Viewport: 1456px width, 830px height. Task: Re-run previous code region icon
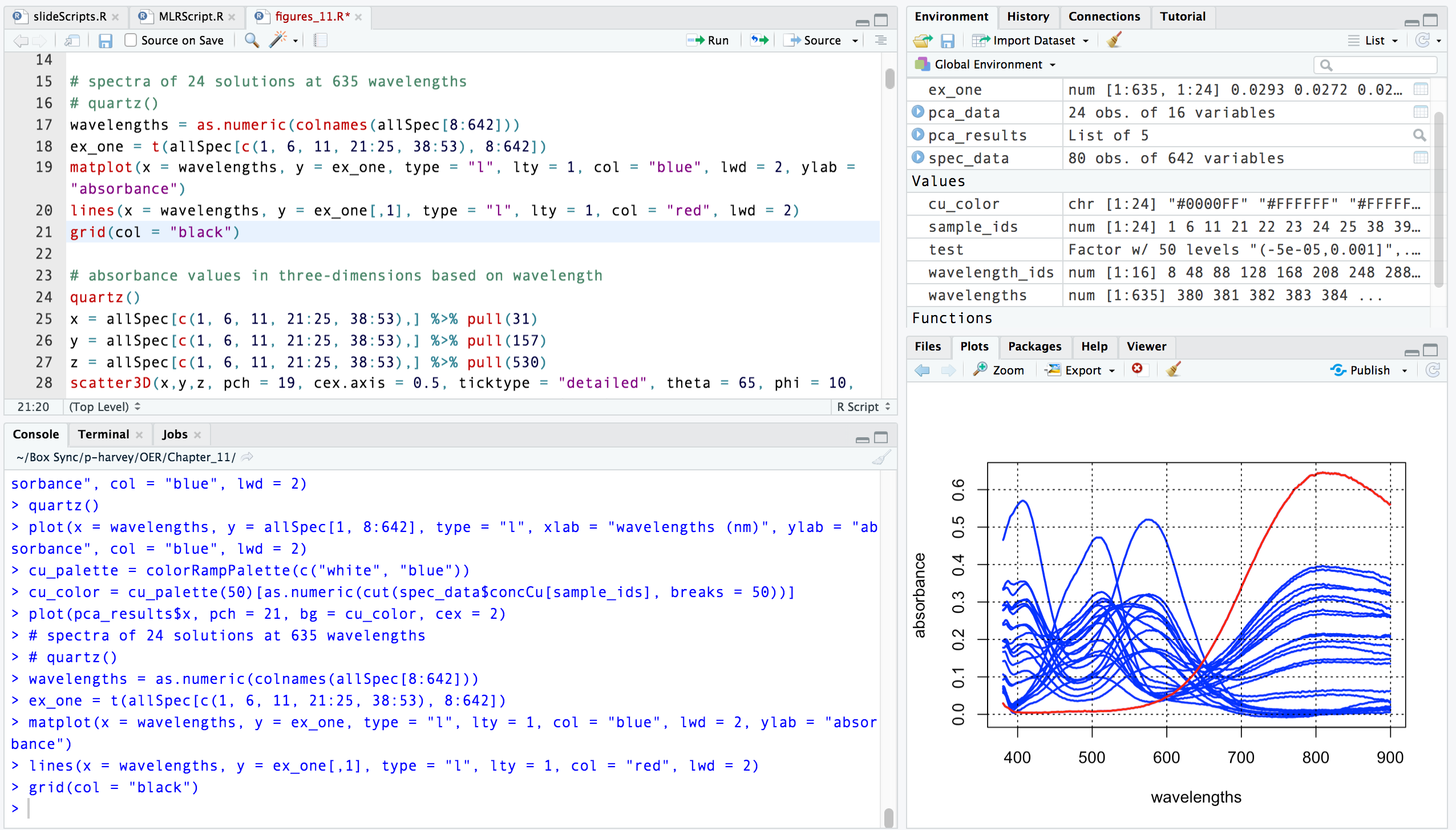pos(759,41)
